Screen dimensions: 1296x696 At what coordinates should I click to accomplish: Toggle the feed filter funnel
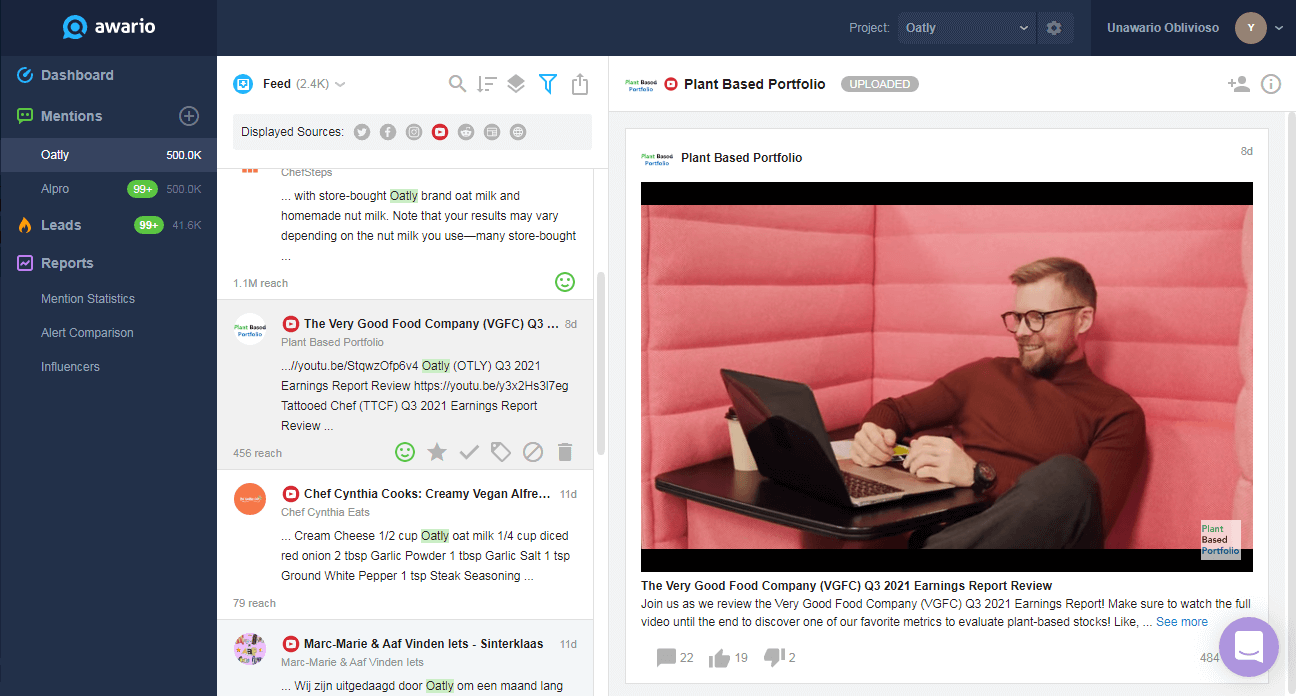(x=547, y=84)
